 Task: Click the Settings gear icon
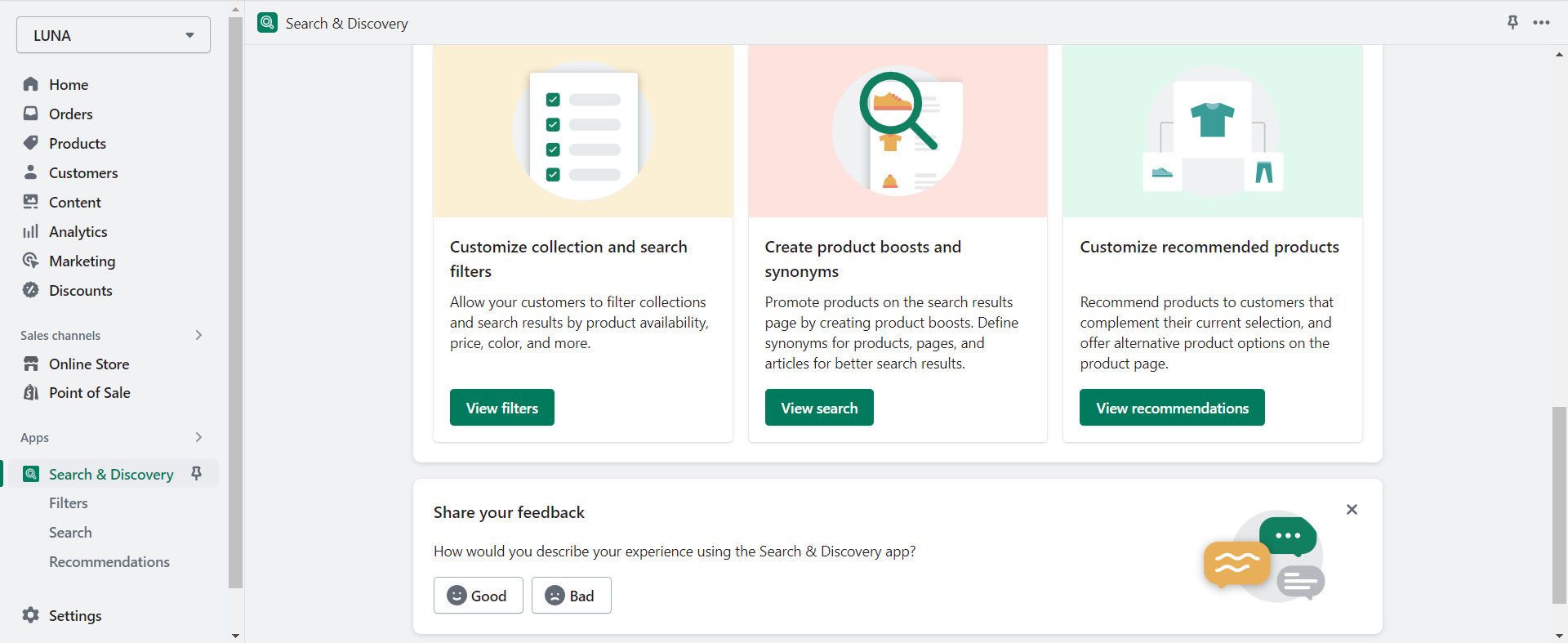(x=31, y=615)
